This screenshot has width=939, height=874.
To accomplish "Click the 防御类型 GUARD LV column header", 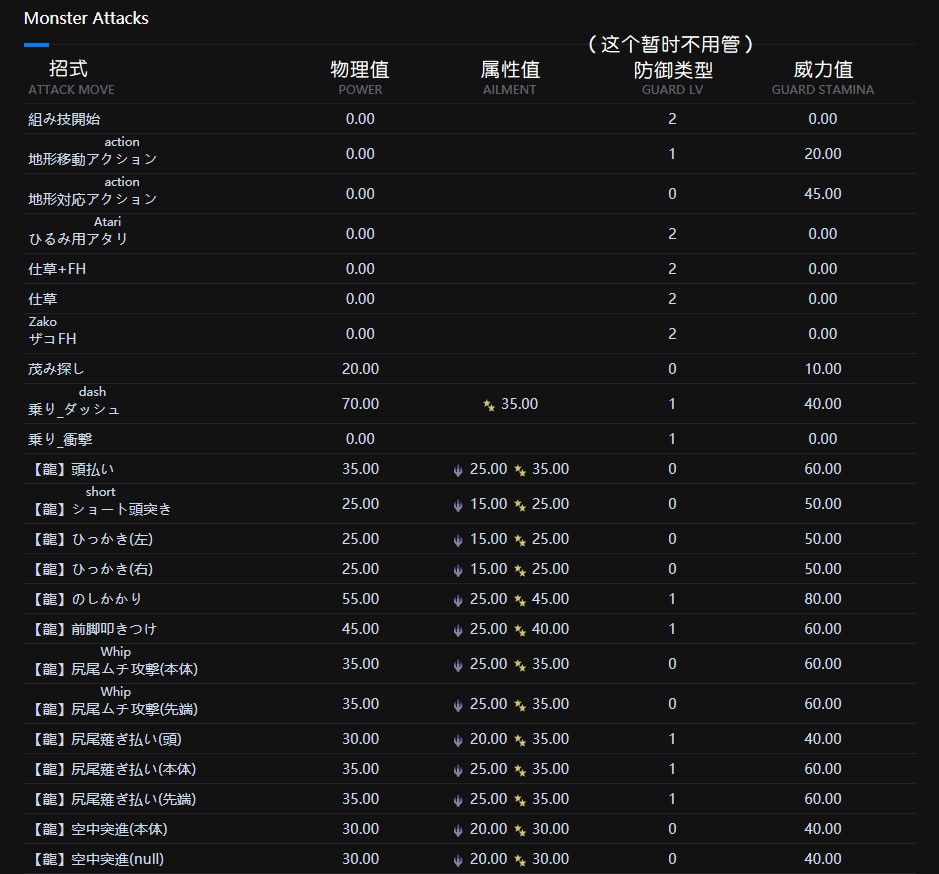I will pyautogui.click(x=673, y=78).
